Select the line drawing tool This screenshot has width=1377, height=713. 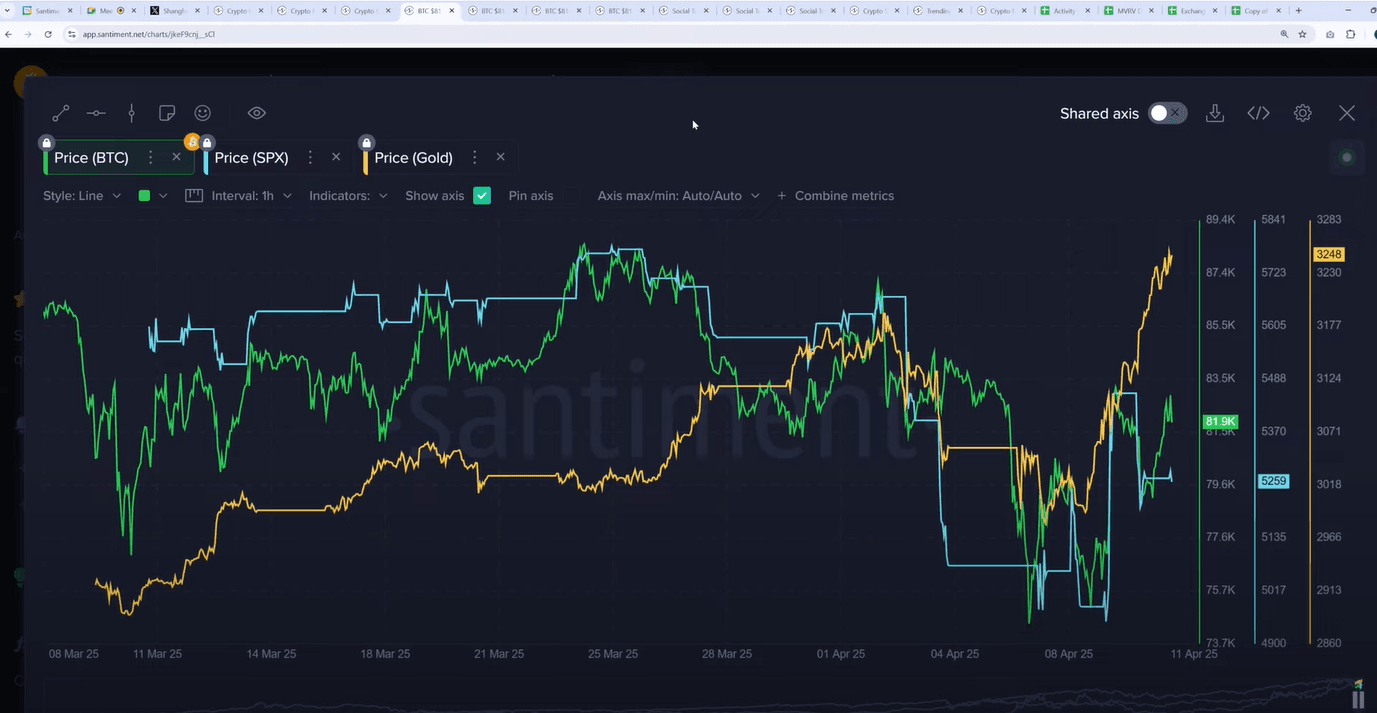[61, 114]
